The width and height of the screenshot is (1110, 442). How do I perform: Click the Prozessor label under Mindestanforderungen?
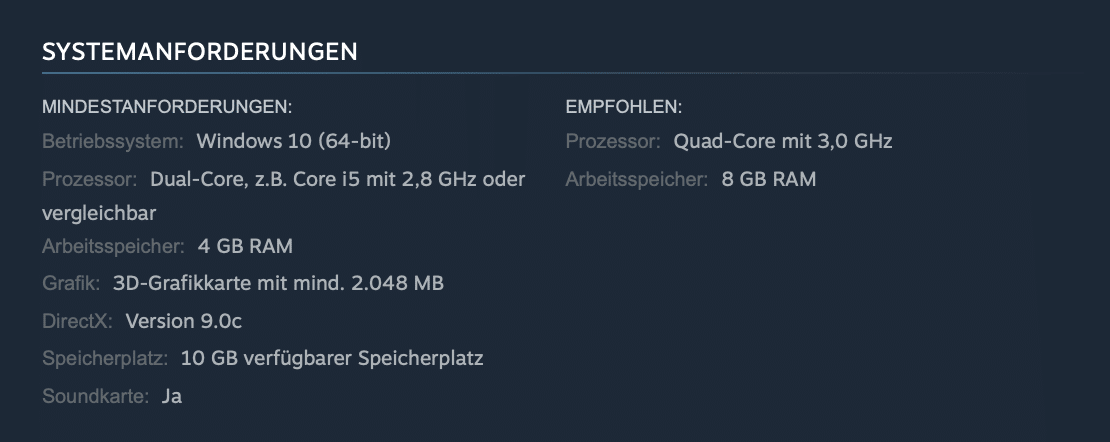click(89, 180)
